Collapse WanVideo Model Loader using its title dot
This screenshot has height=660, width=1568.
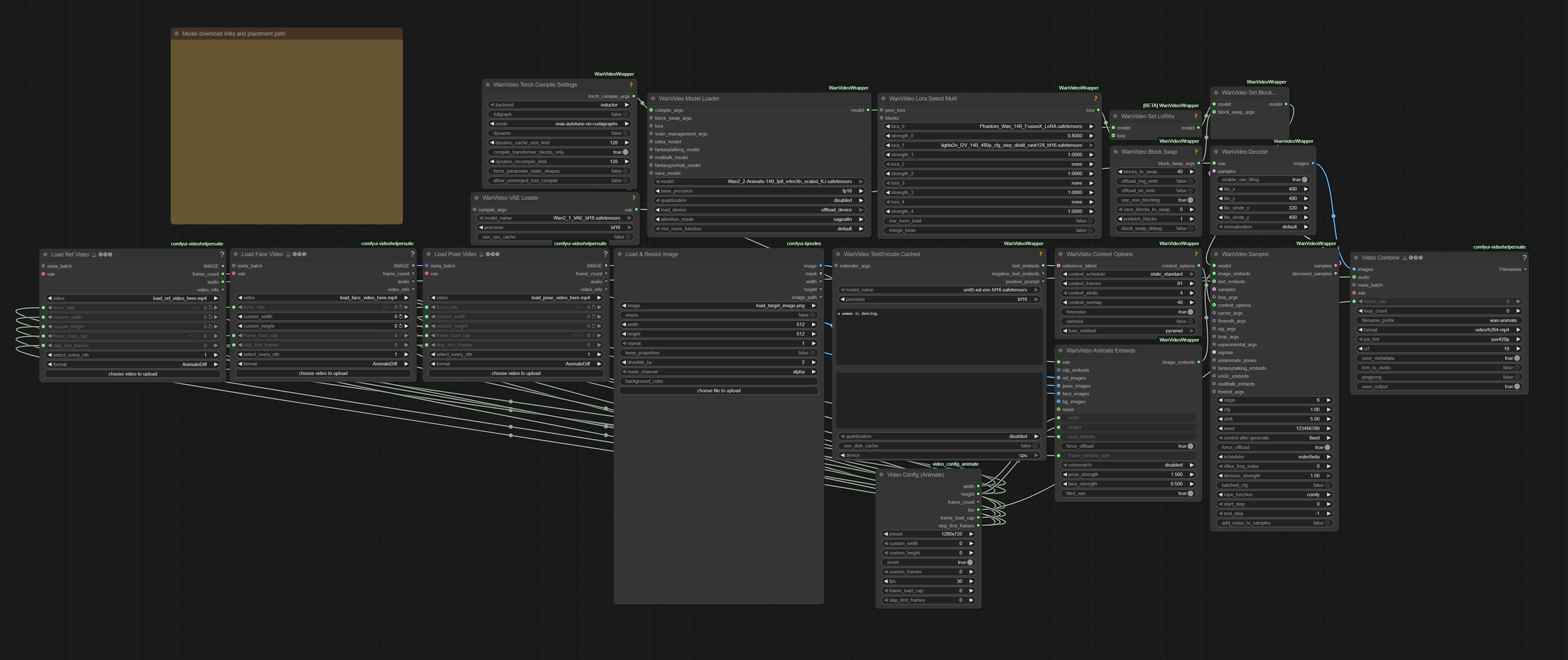coord(653,99)
